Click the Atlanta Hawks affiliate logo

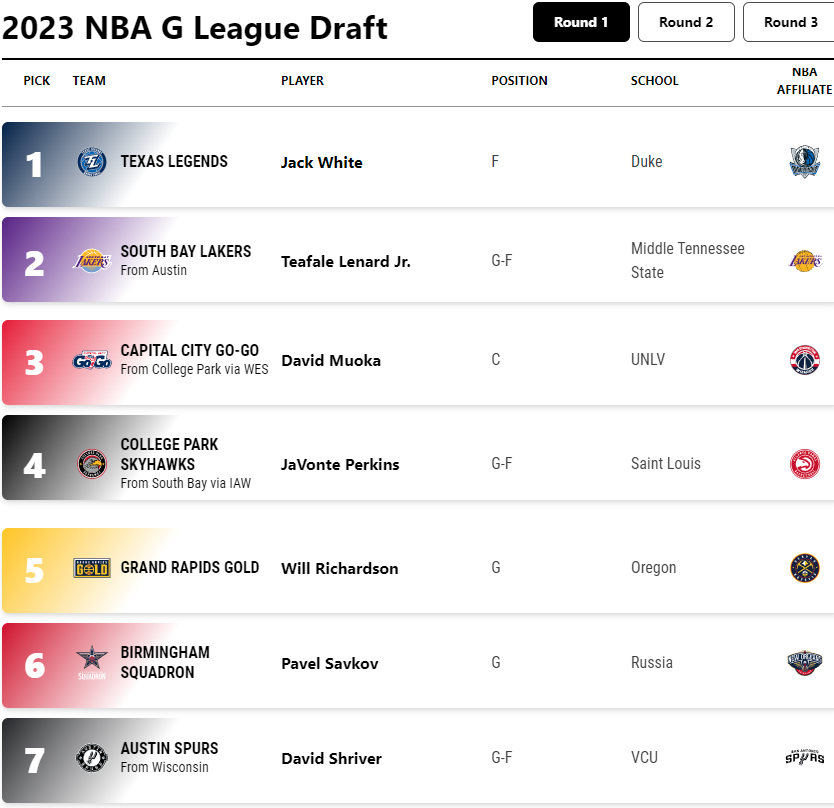tap(805, 464)
